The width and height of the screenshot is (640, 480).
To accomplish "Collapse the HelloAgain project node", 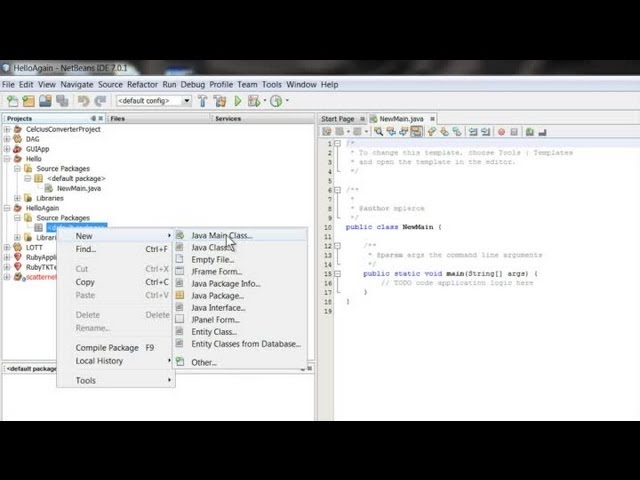I will pyautogui.click(x=7, y=208).
